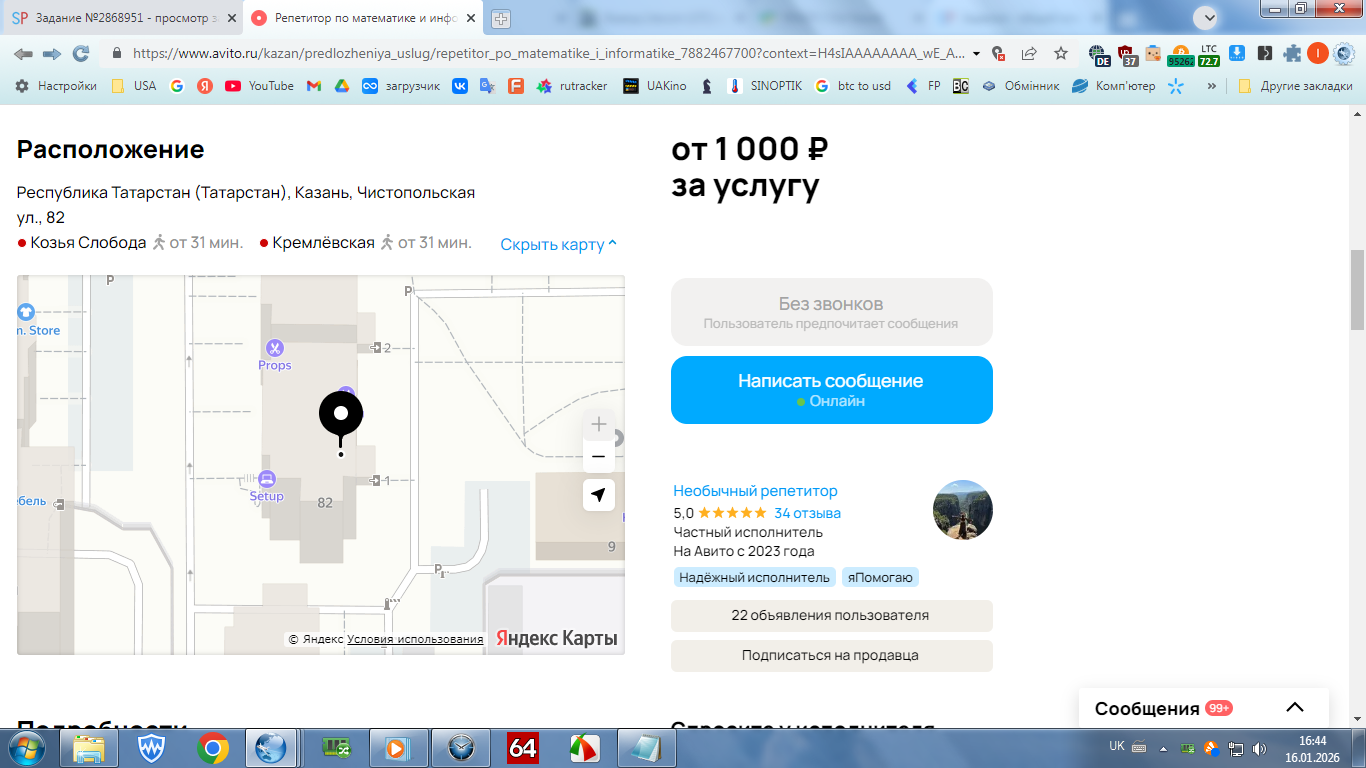Click the UK language indicator in tray
The height and width of the screenshot is (768, 1366).
(1116, 747)
